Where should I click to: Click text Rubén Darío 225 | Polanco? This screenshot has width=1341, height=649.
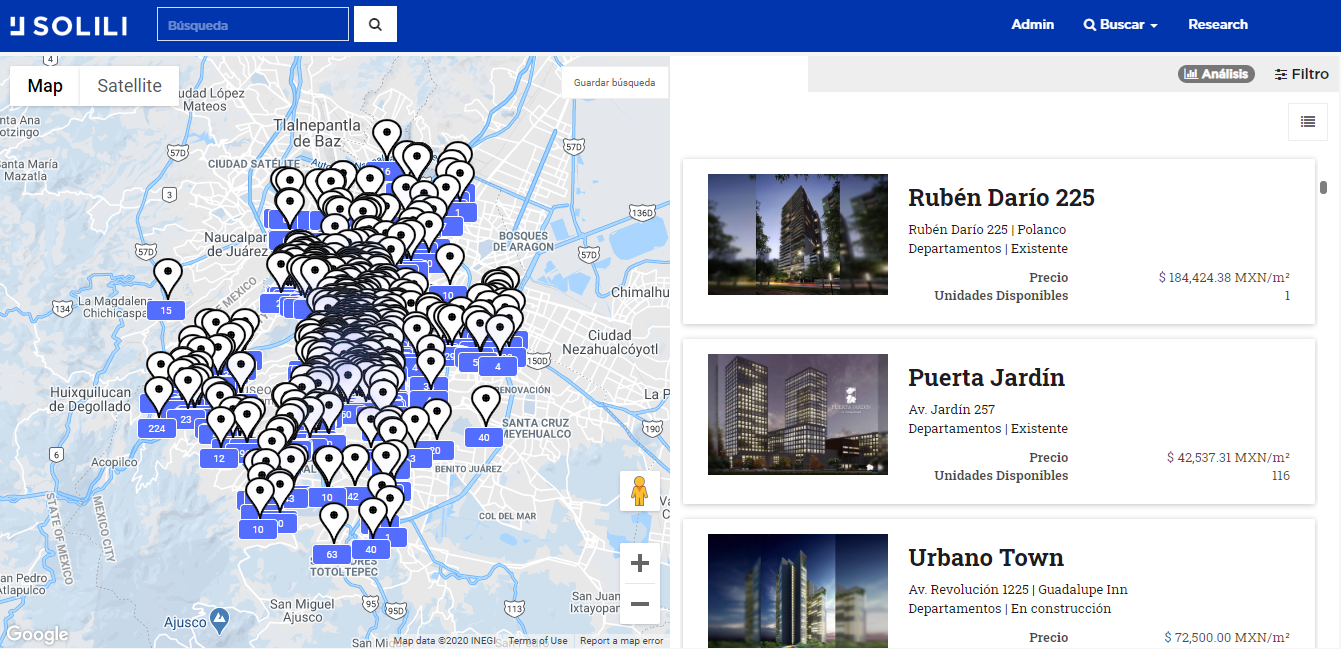(x=987, y=229)
